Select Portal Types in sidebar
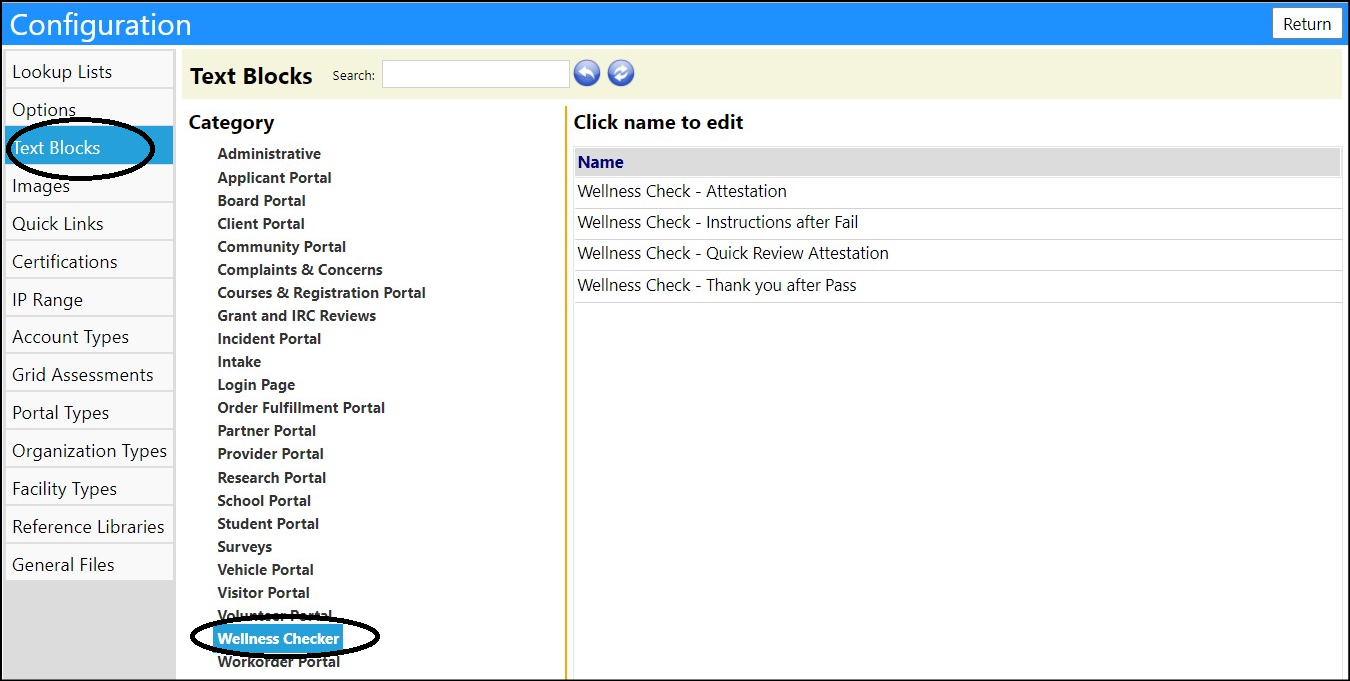The width and height of the screenshot is (1350, 681). pos(89,413)
